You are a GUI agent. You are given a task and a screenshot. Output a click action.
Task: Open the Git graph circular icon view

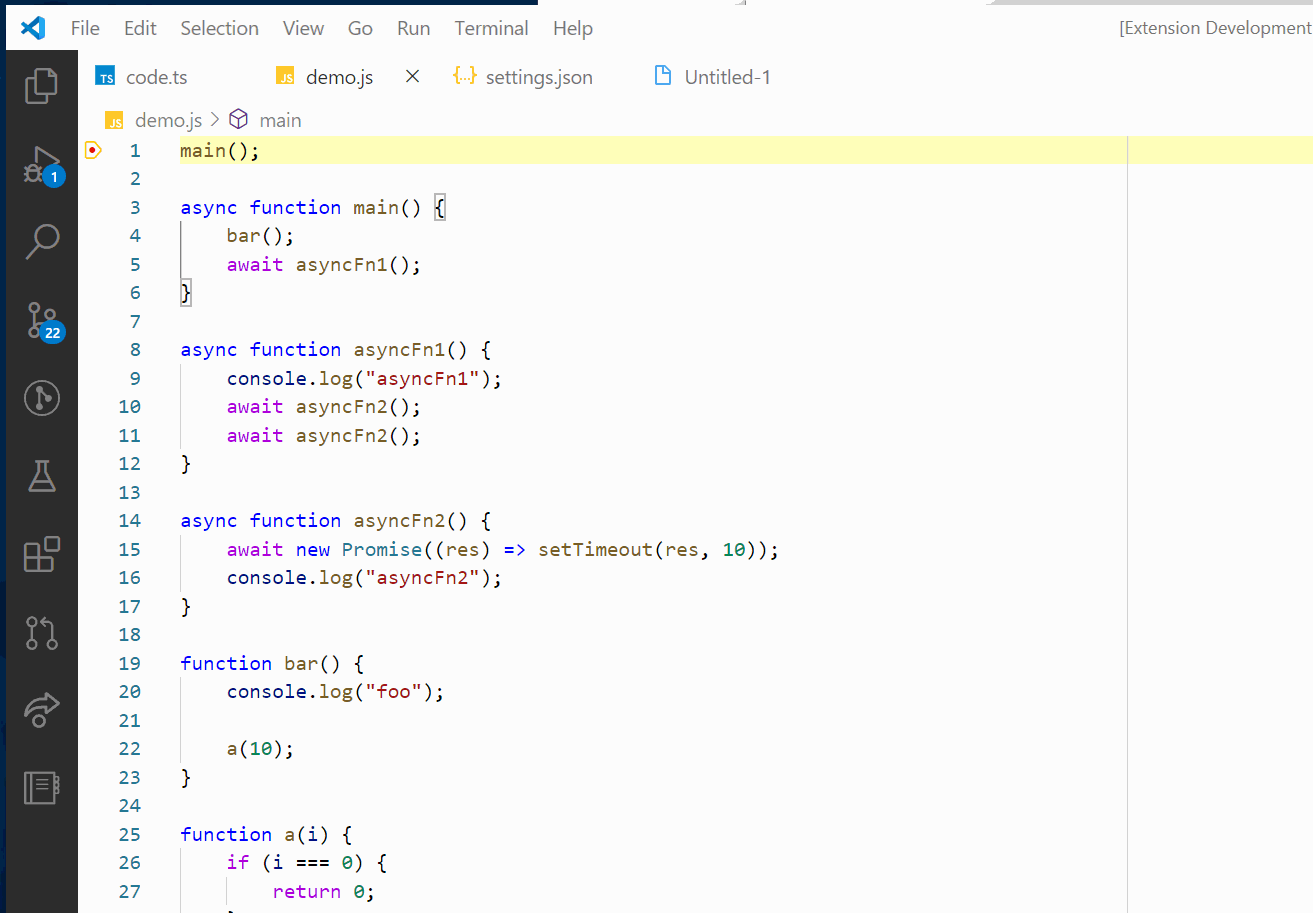click(x=41, y=398)
